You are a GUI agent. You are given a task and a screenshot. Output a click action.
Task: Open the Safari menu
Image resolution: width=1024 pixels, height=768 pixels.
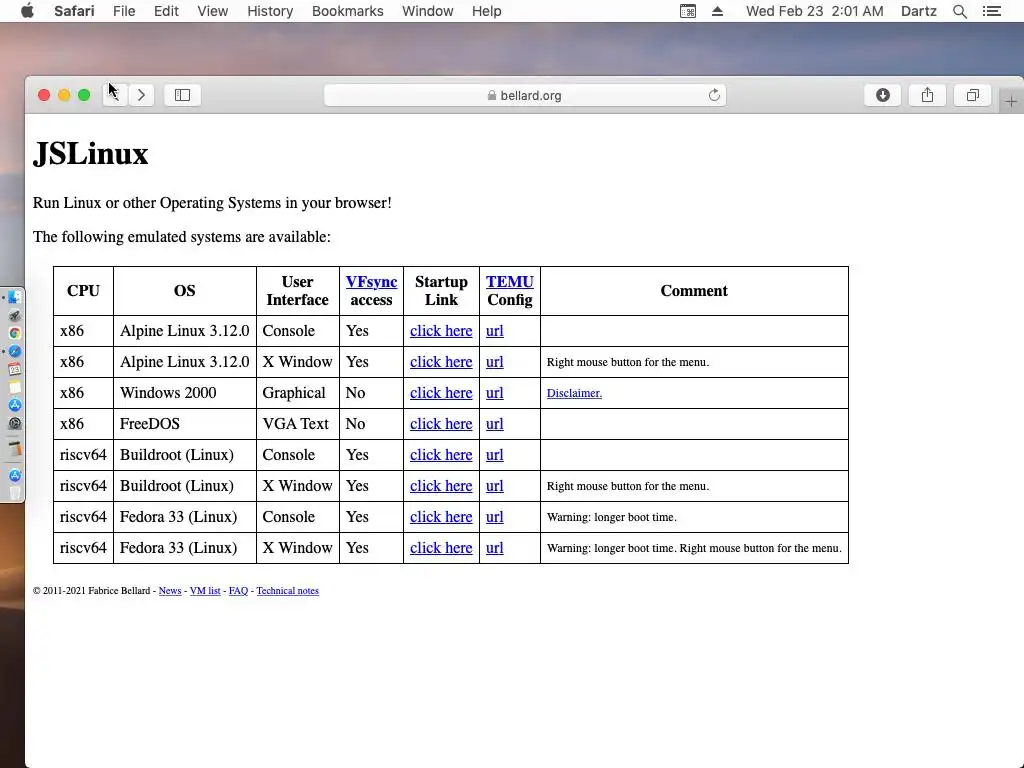[x=74, y=11]
